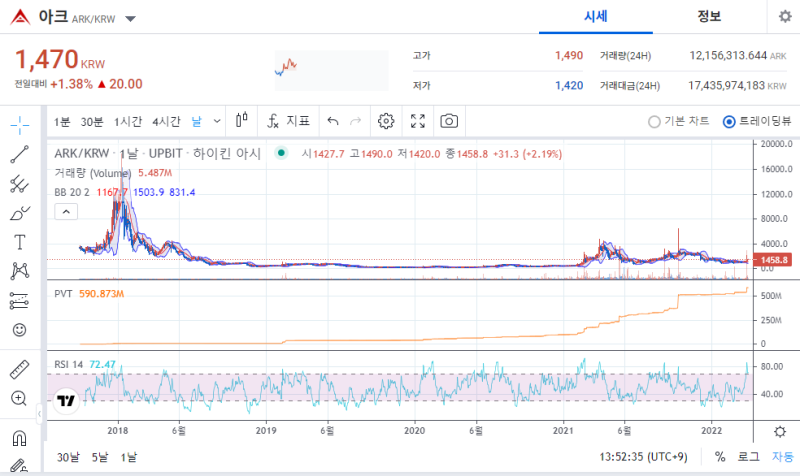
Task: Open price axis settings gear
Action: pos(780,432)
